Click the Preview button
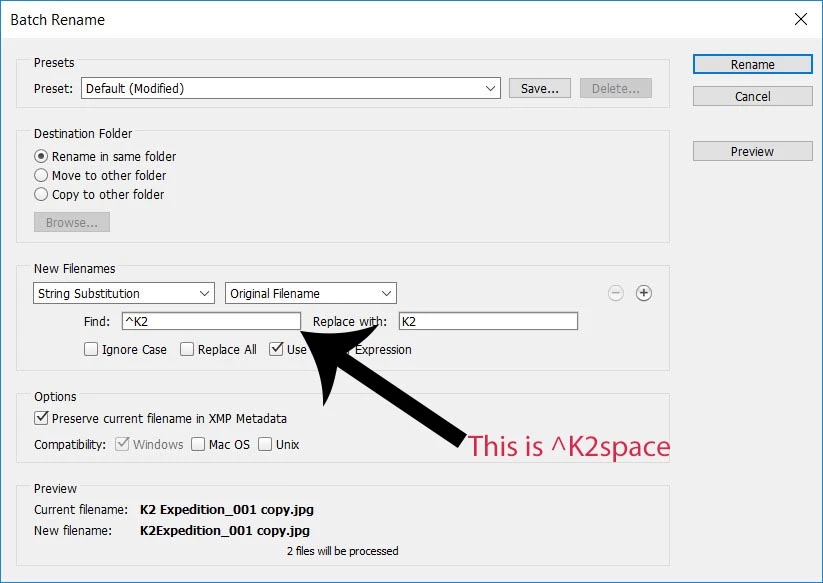This screenshot has height=583, width=823. point(753,151)
